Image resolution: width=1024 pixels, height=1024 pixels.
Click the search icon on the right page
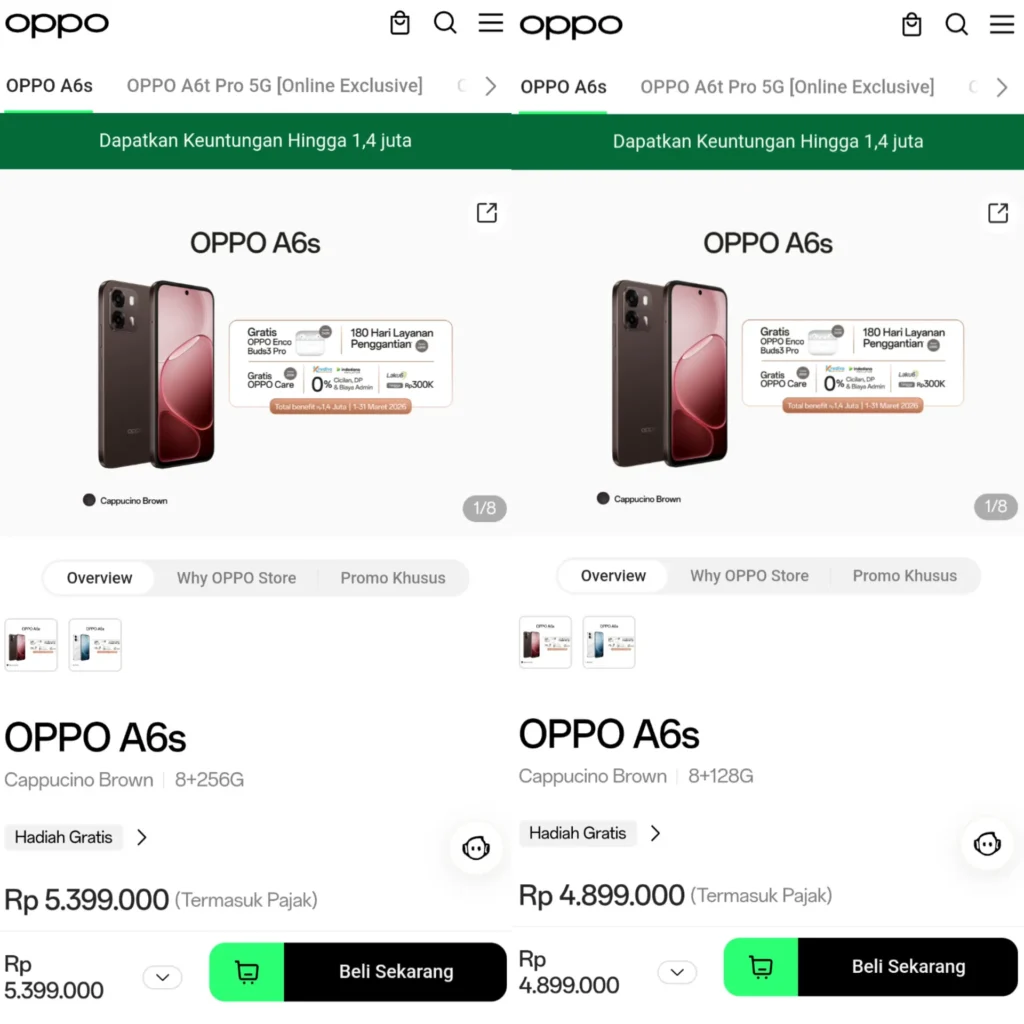click(x=957, y=22)
